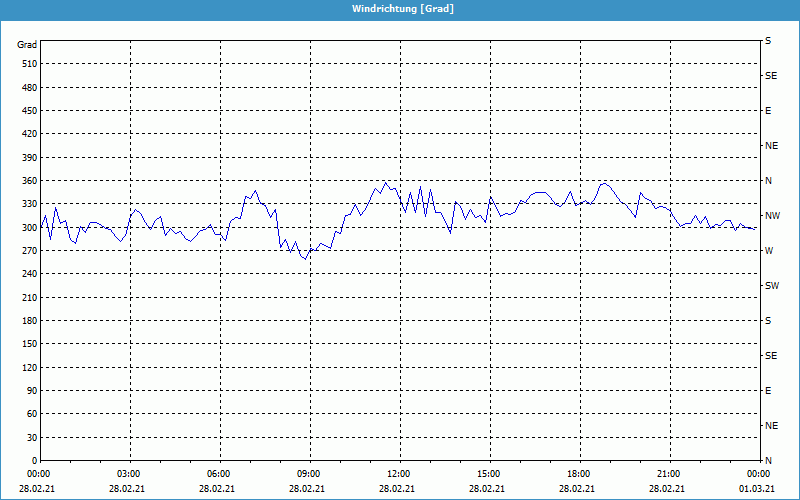Click the "Grad" y-axis unit label
This screenshot has height=500, width=800.
pyautogui.click(x=27, y=45)
